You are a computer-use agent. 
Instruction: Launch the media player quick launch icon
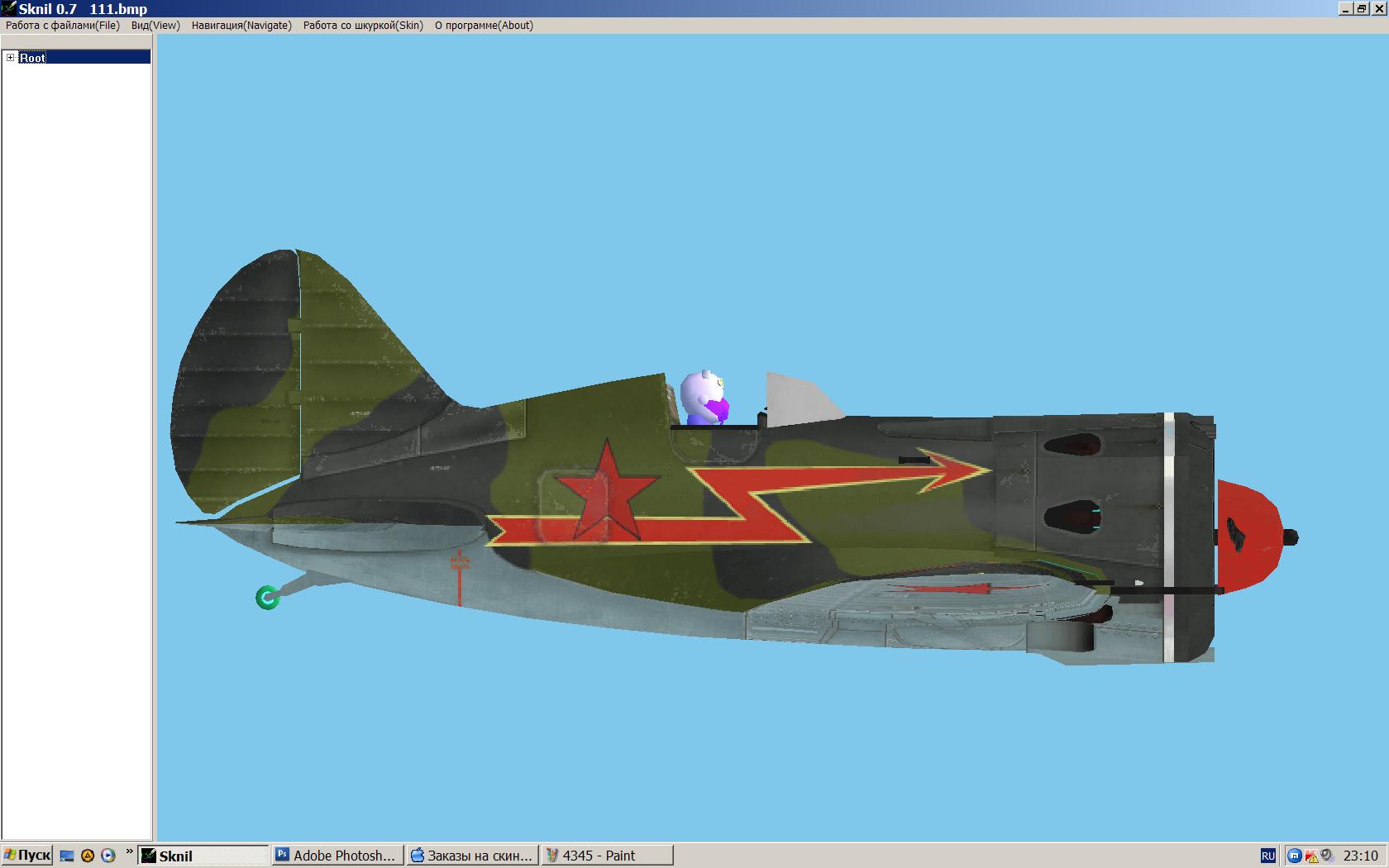coord(108,856)
